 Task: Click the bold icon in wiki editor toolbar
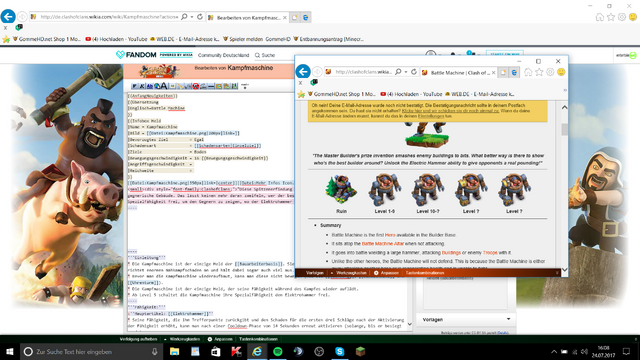click(x=134, y=86)
